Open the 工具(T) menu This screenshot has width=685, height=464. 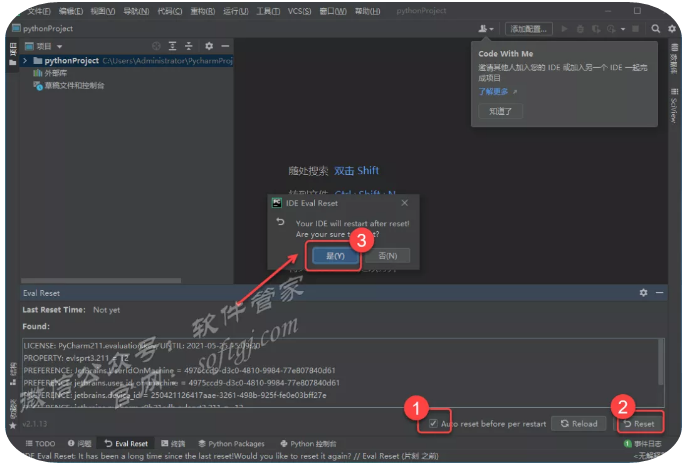tap(268, 11)
